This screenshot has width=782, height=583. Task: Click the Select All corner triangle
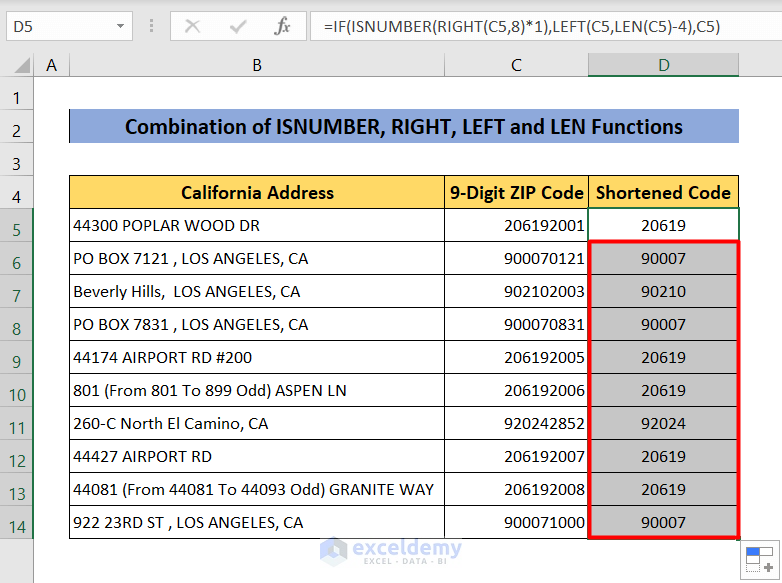point(18,66)
